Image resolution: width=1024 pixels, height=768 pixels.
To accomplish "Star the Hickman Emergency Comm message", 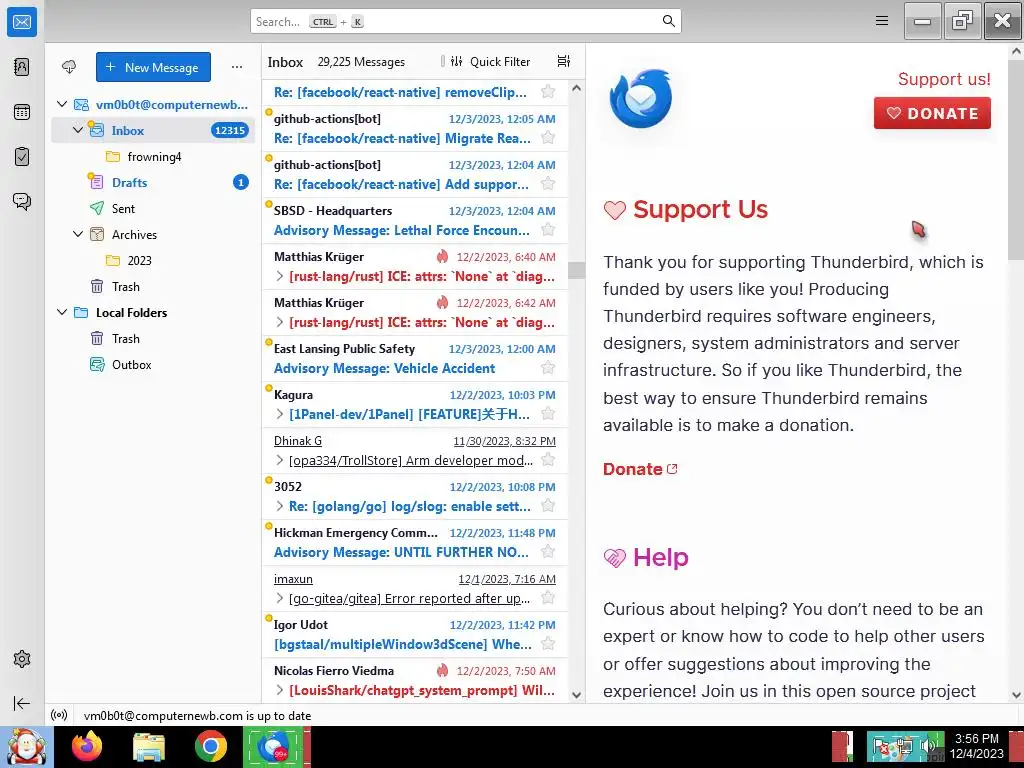I will coord(548,552).
